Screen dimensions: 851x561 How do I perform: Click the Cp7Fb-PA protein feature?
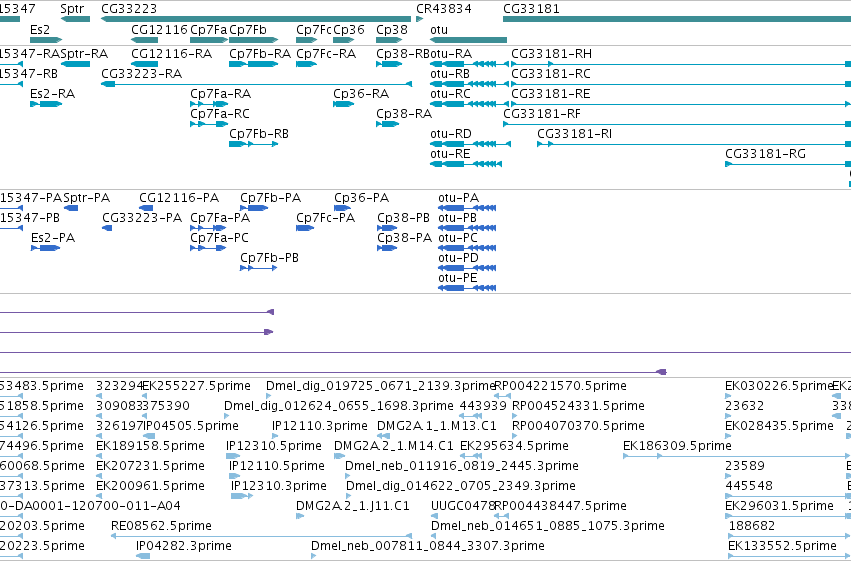tap(271, 198)
